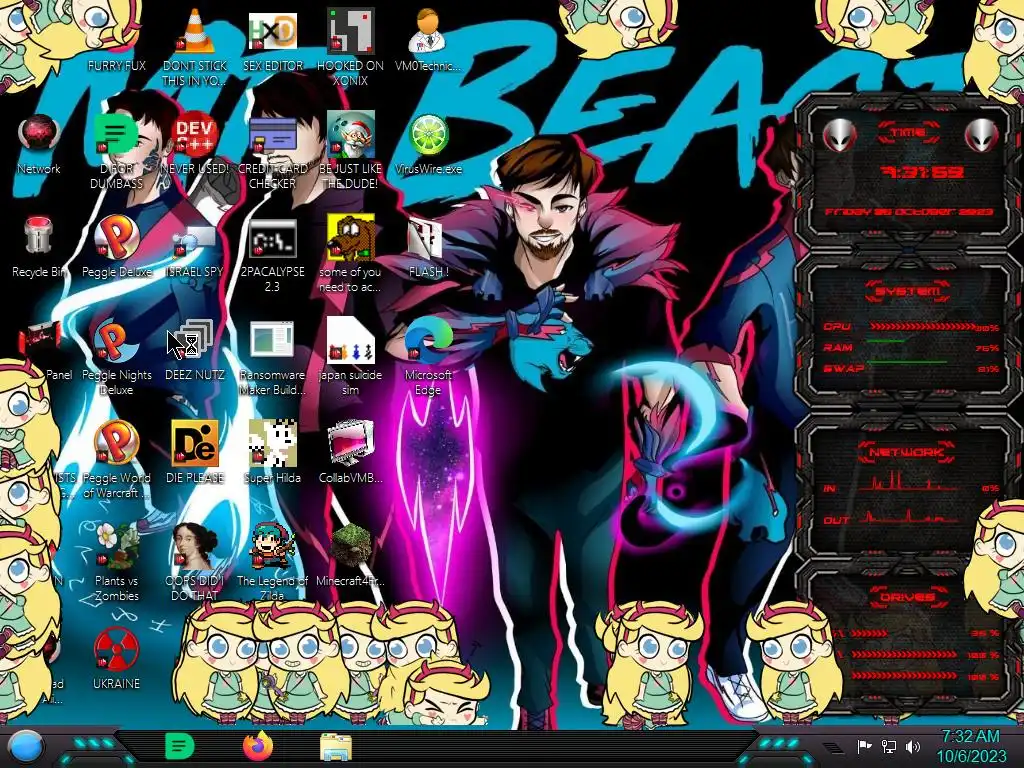Screen dimensions: 1024x768
Task: Open the OOPS DID I DO THAT icon
Action: [195, 545]
